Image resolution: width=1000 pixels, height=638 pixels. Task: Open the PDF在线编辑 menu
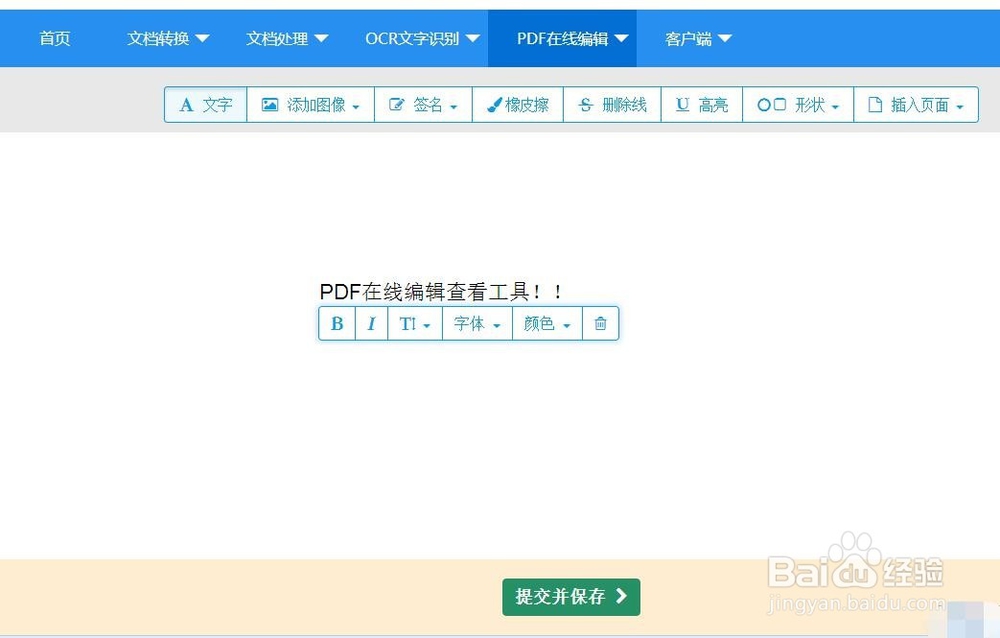pos(562,38)
